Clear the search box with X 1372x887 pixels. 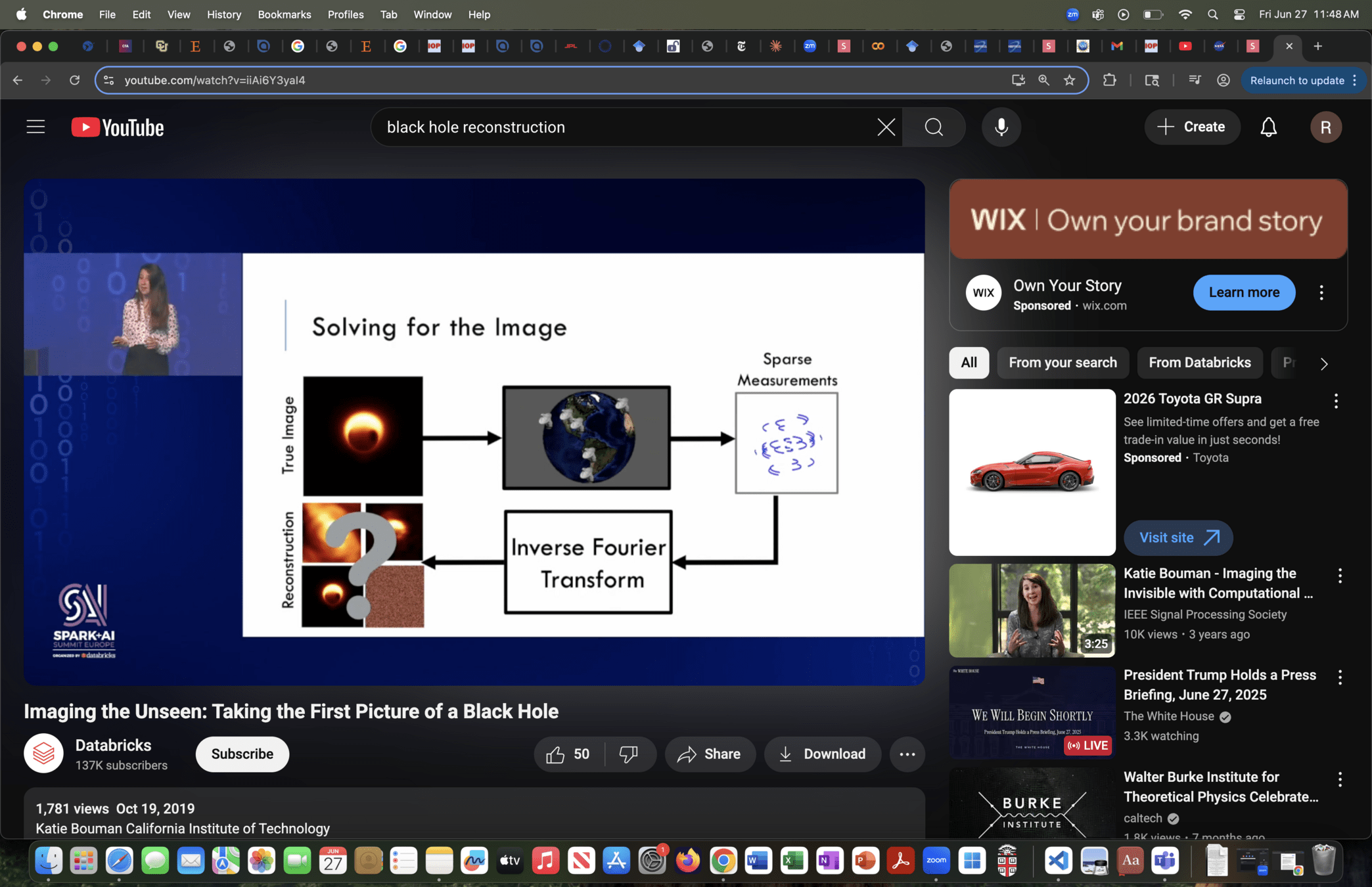click(886, 127)
